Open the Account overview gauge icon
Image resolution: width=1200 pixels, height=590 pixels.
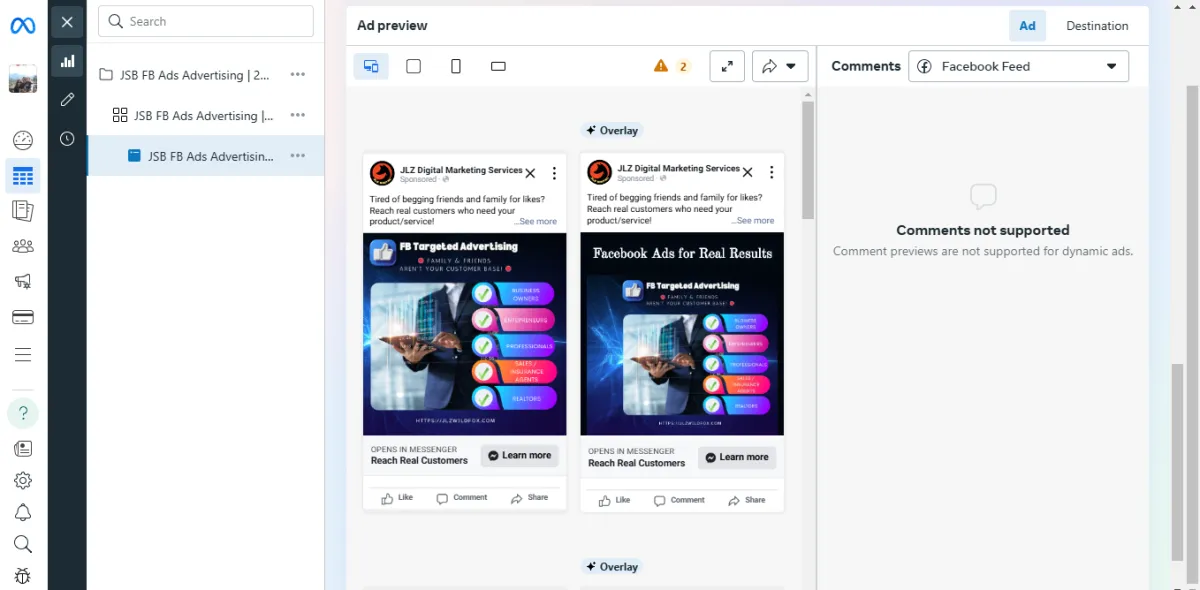click(23, 141)
